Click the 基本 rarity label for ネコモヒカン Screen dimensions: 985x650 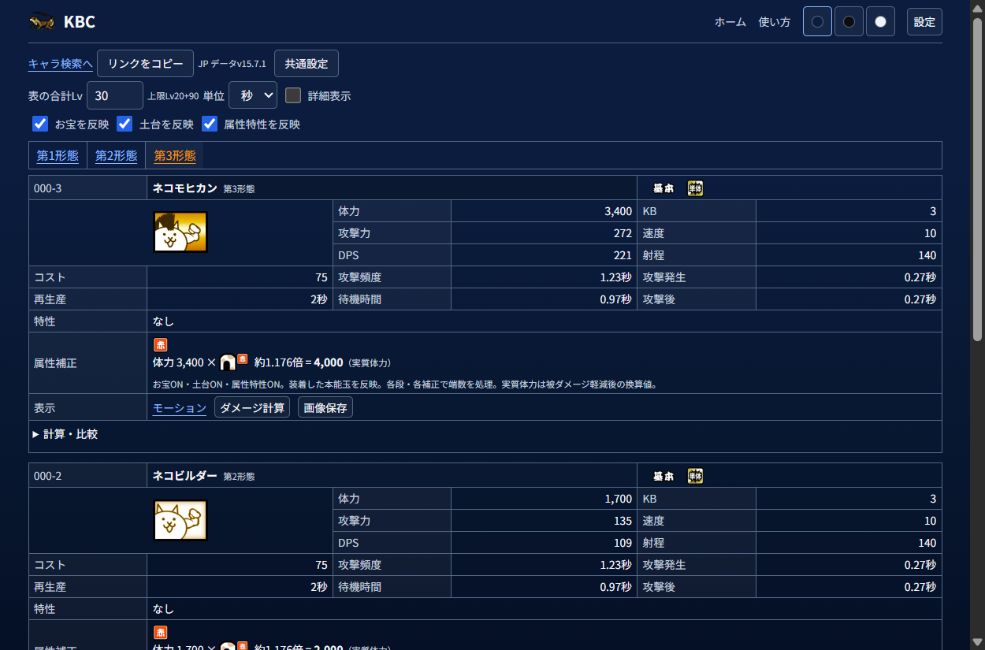[x=663, y=188]
